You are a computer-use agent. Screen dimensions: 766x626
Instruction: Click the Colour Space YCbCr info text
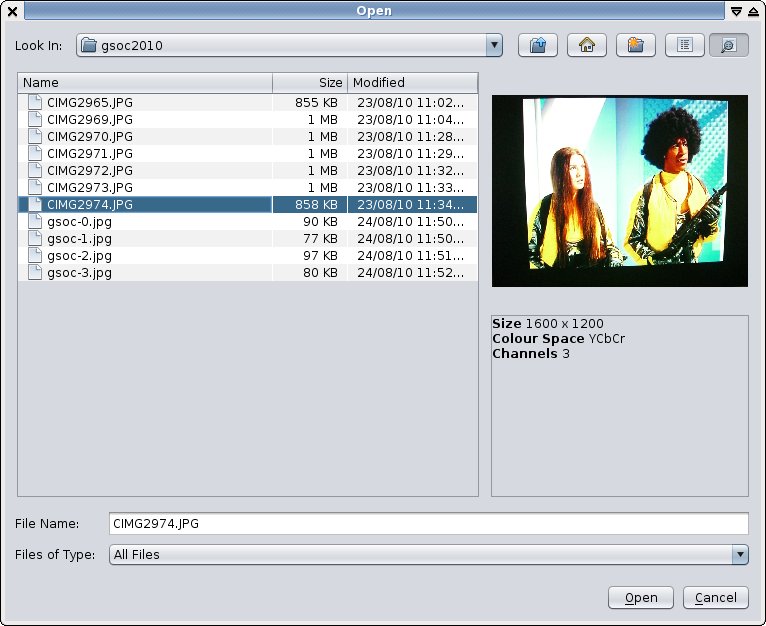[x=558, y=339]
